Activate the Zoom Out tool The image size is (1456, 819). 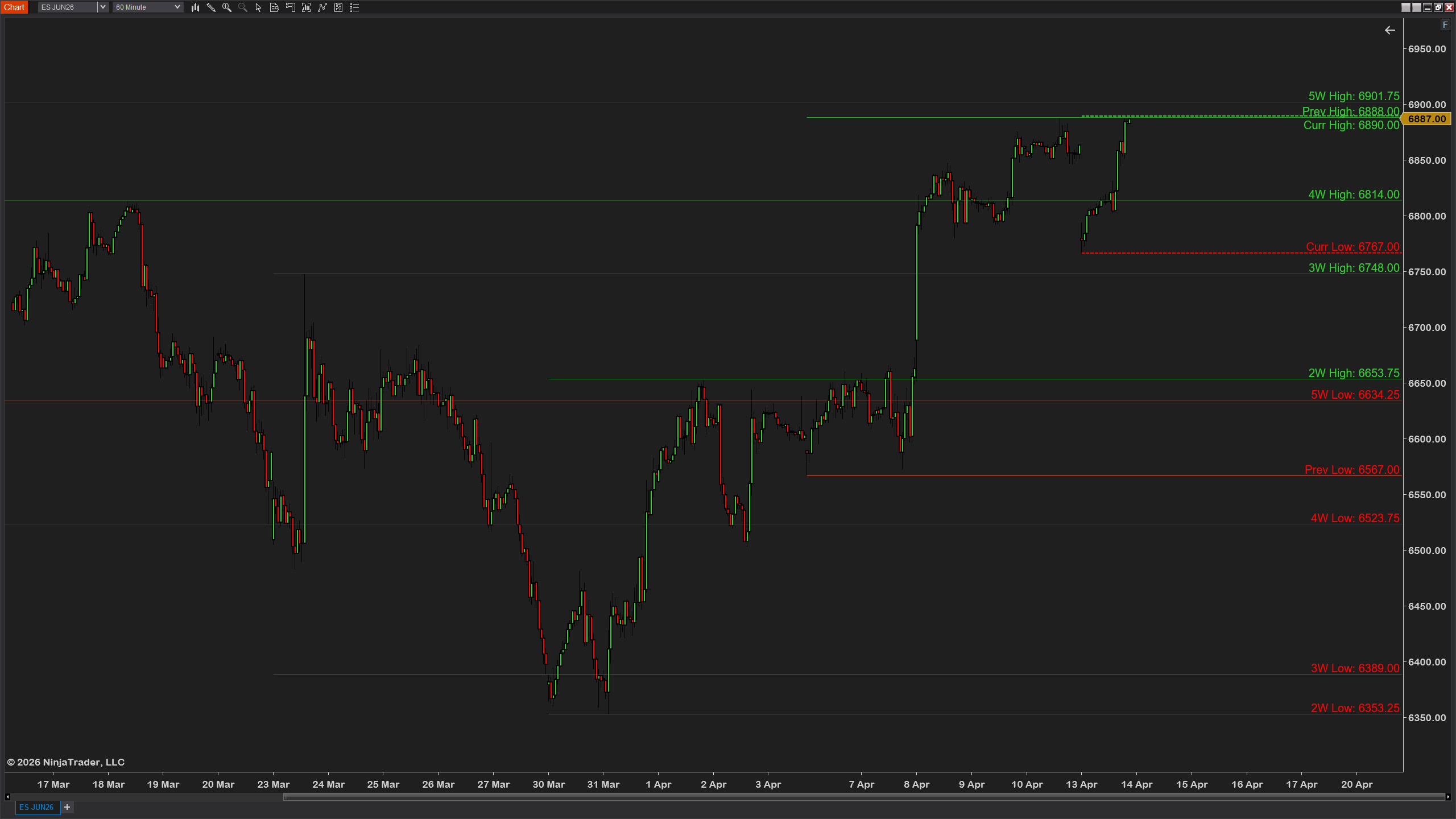pyautogui.click(x=242, y=7)
